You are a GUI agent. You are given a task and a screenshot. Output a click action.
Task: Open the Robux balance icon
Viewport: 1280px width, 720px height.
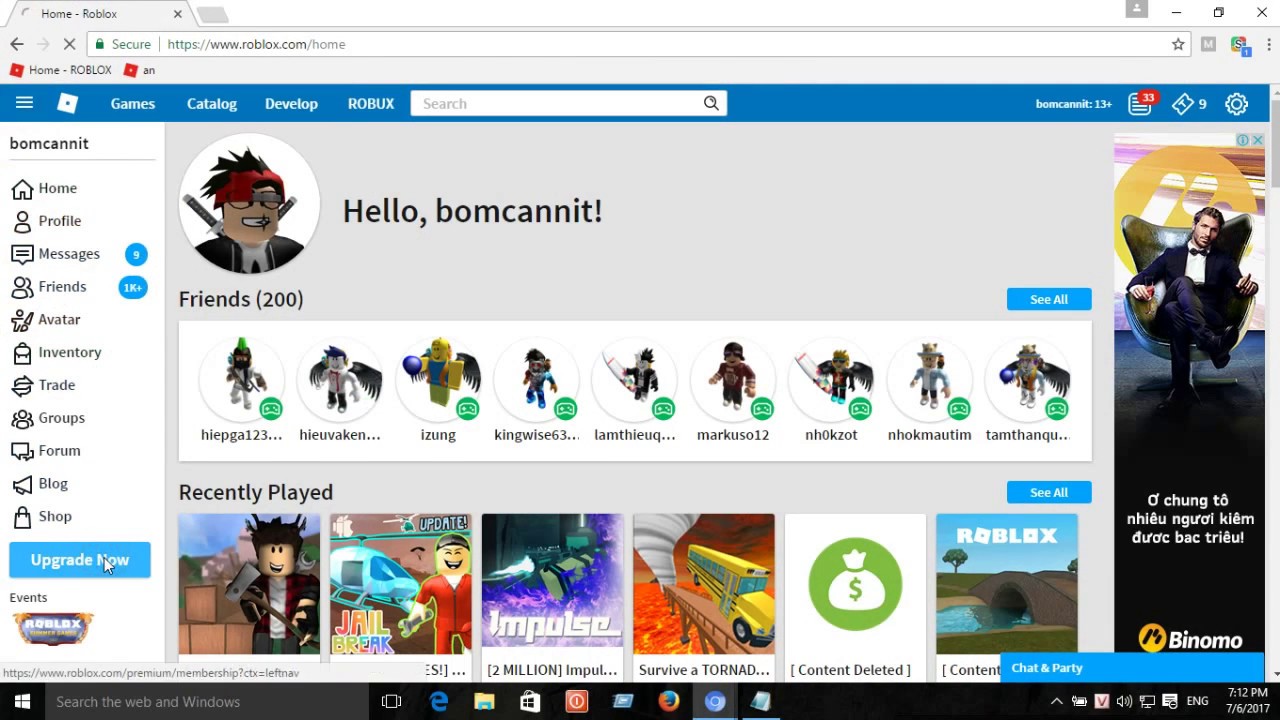click(x=1183, y=103)
